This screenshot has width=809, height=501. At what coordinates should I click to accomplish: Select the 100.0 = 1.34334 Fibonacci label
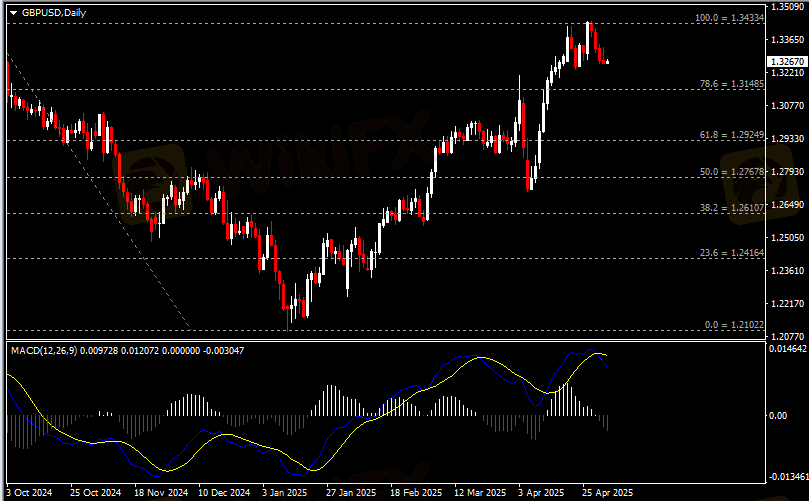(x=730, y=18)
